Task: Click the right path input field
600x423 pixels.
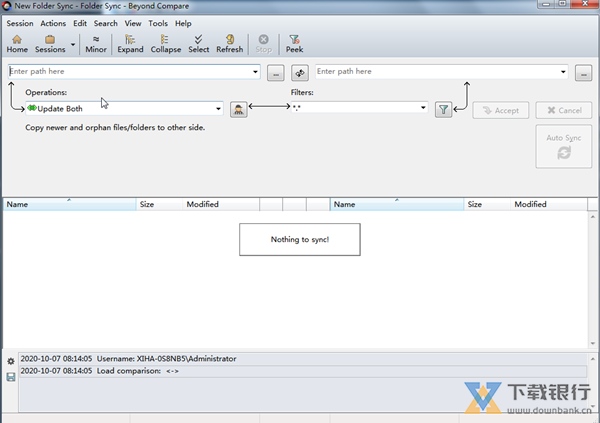Action: (x=436, y=72)
